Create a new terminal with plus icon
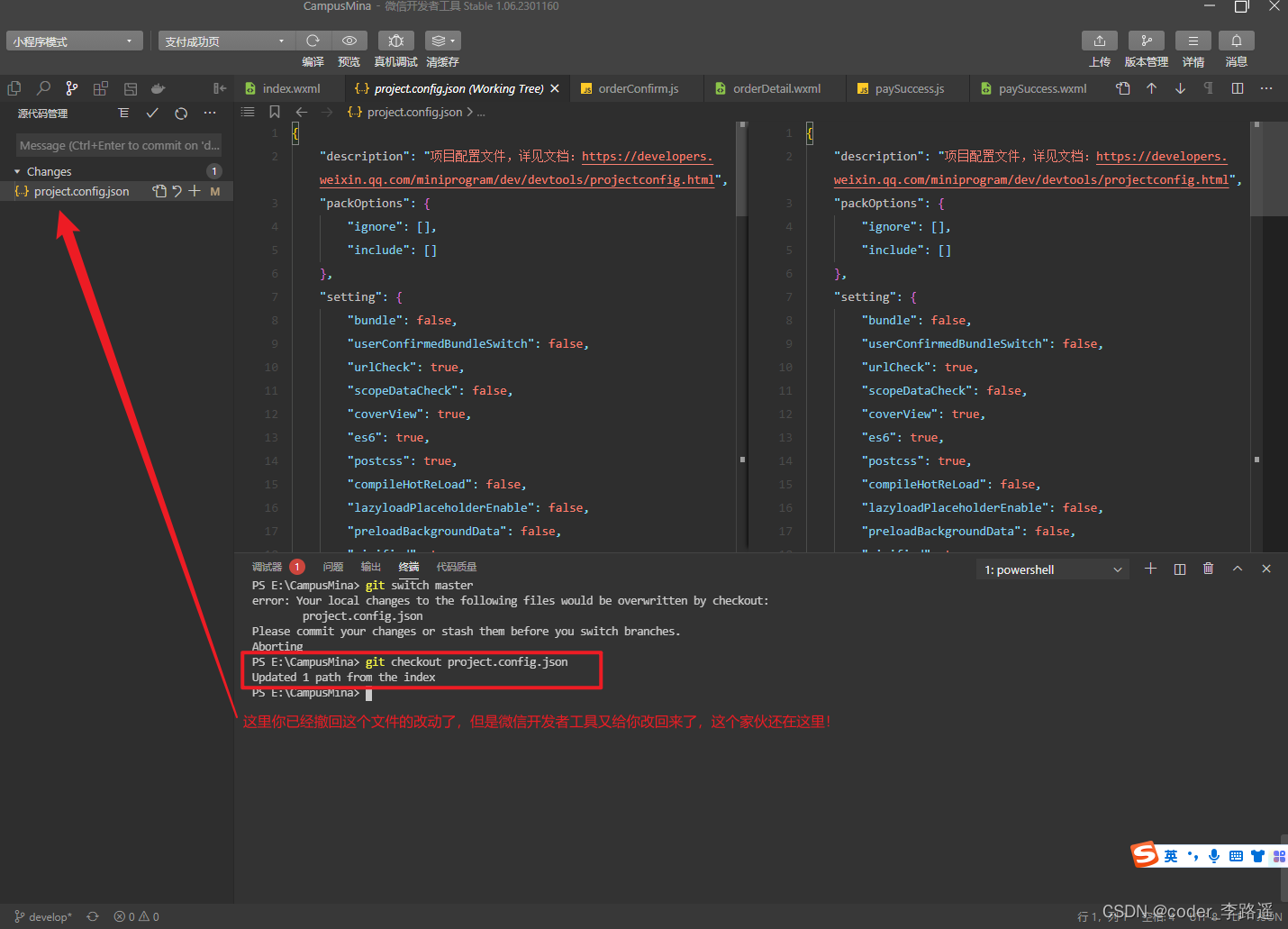This screenshot has height=929, width=1288. (x=1150, y=569)
